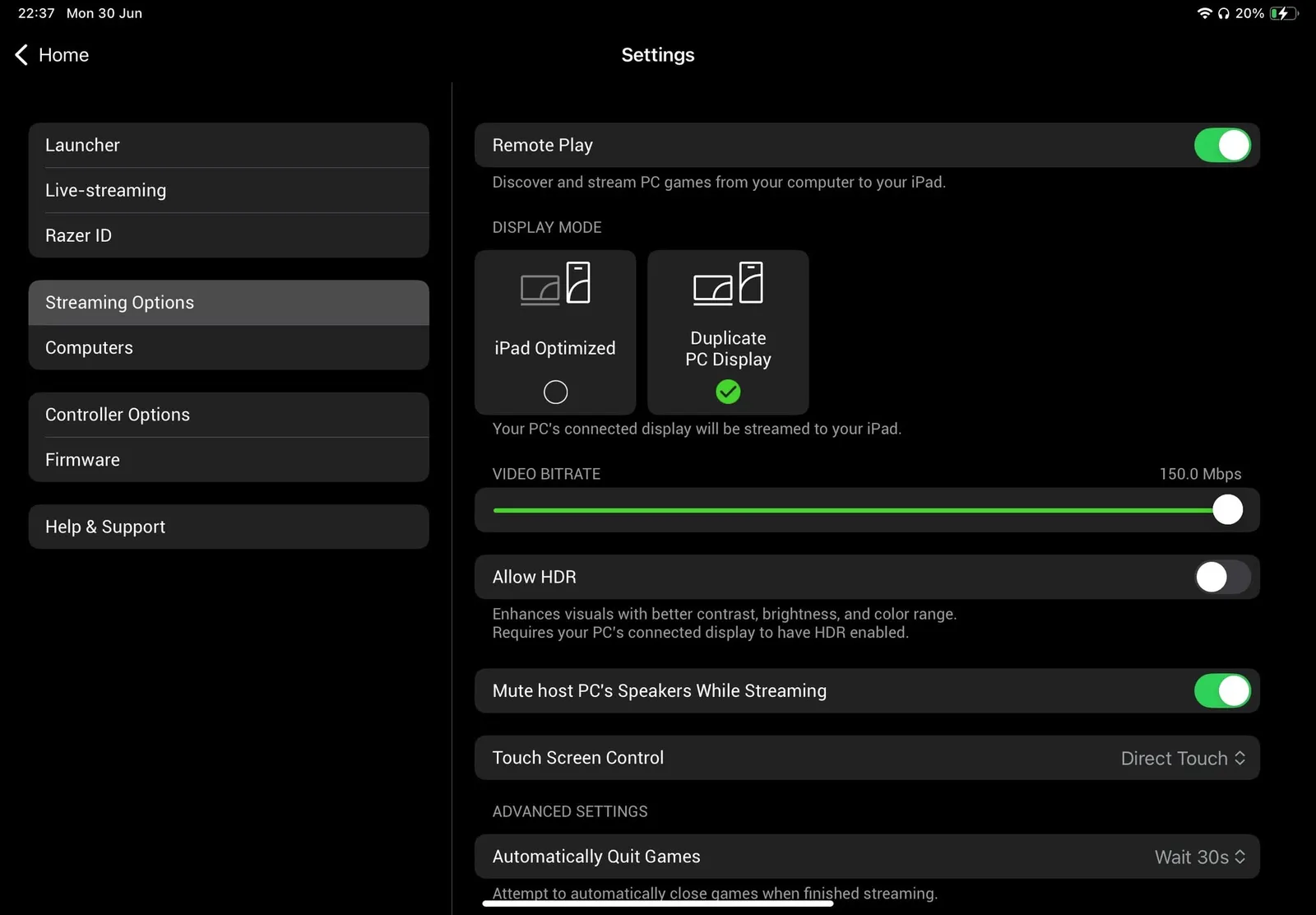The width and height of the screenshot is (1316, 915).
Task: Click the Duplicate PC Display mode icon
Action: [728, 284]
